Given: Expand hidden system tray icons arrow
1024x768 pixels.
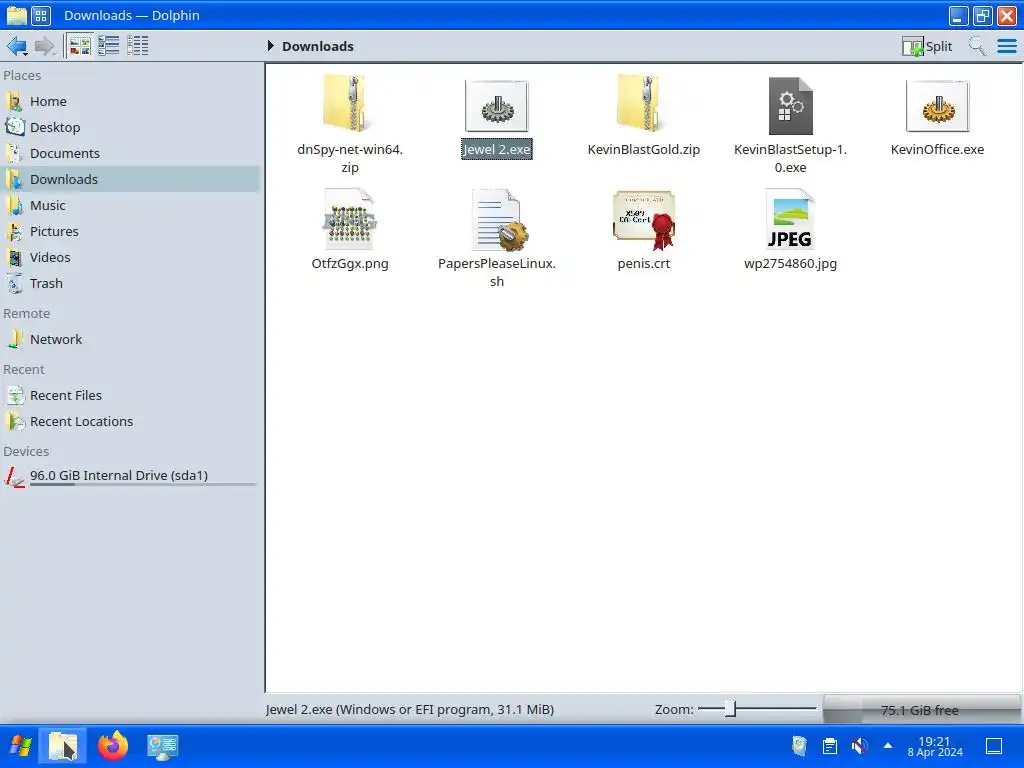Looking at the screenshot, I should 888,745.
